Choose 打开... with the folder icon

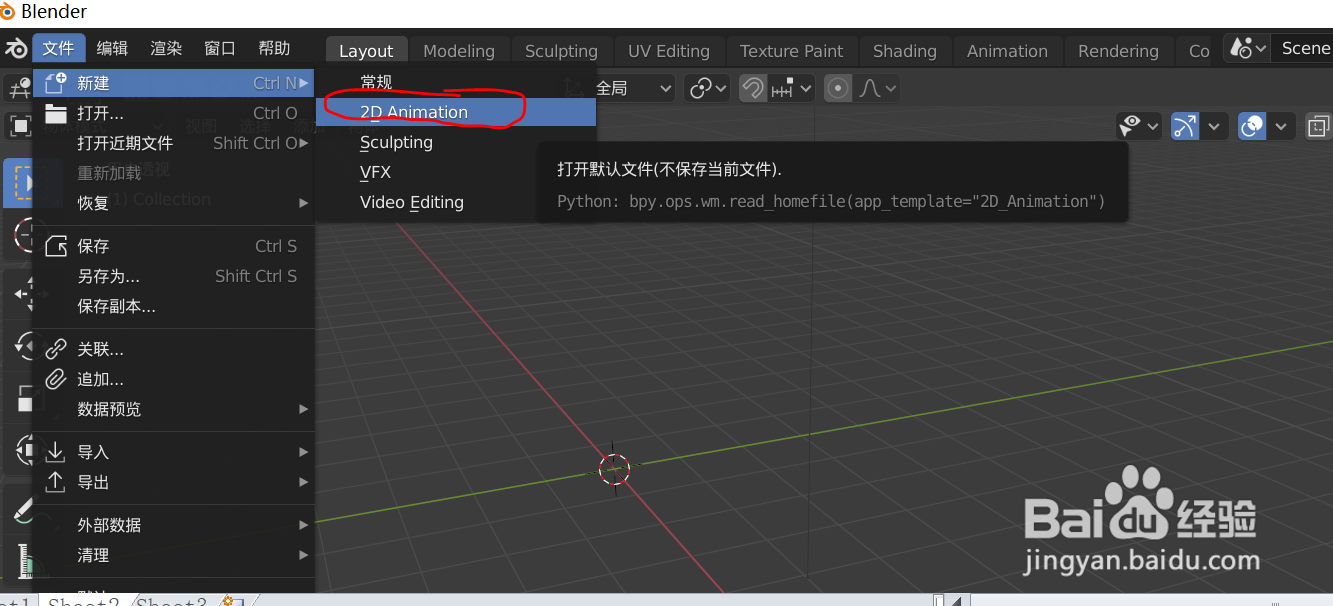tap(174, 113)
